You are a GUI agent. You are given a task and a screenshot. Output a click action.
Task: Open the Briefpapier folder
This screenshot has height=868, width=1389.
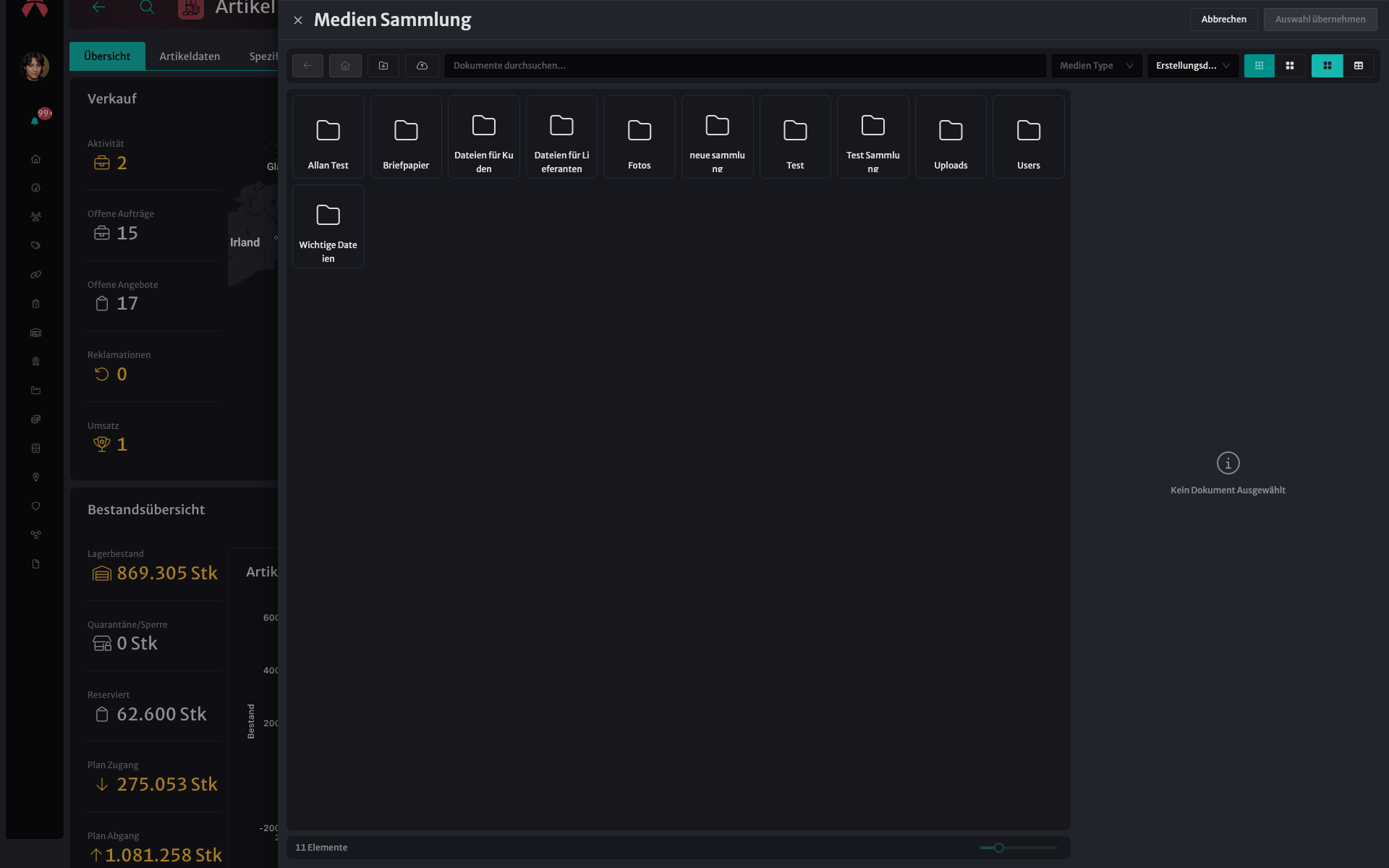click(x=406, y=137)
